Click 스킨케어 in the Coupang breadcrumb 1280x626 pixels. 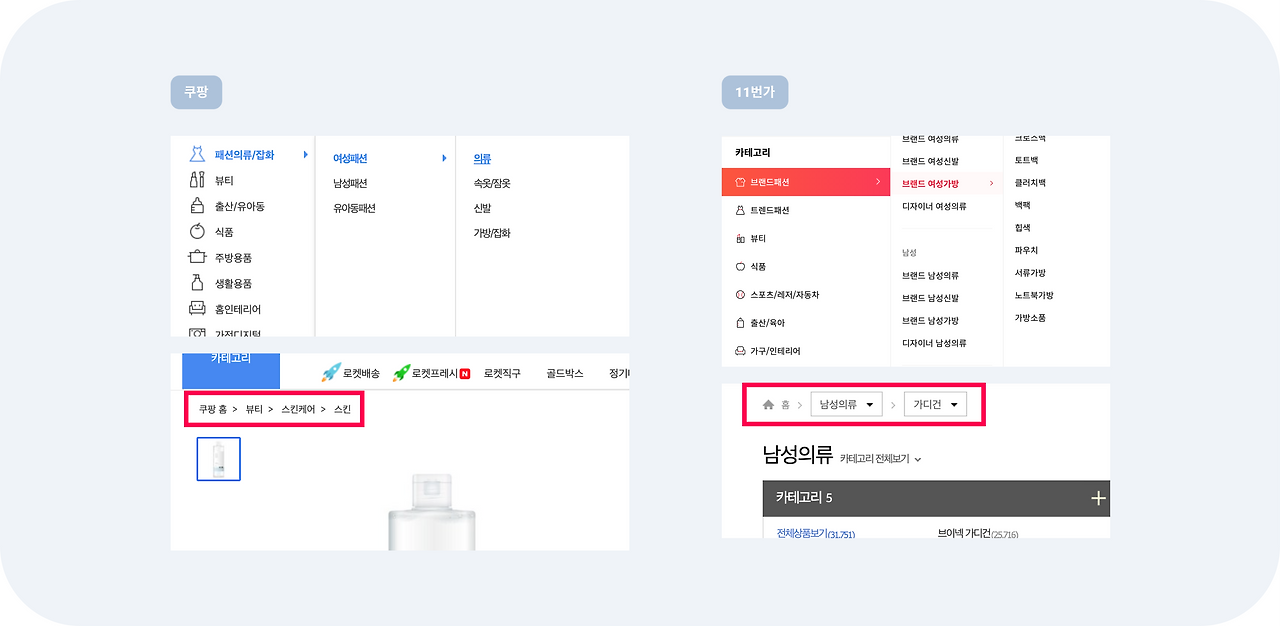[x=298, y=409]
